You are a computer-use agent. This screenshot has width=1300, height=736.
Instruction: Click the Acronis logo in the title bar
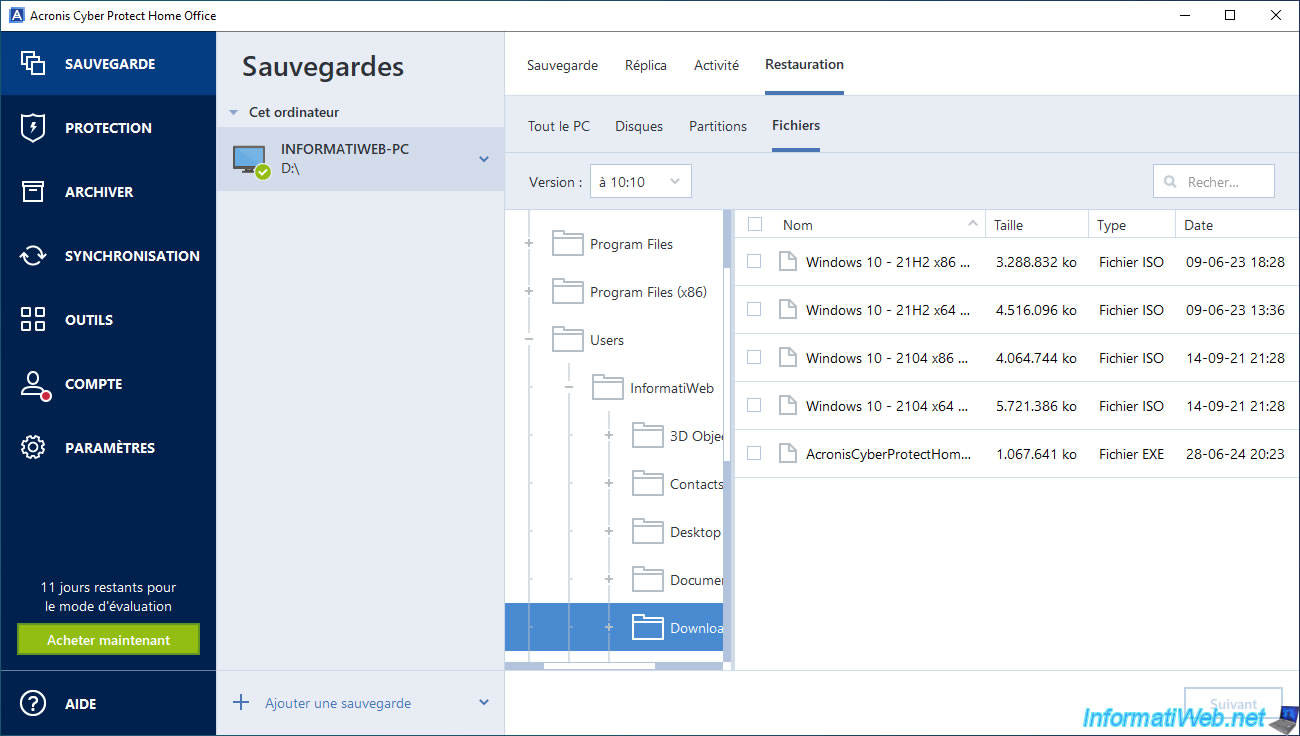[16, 15]
